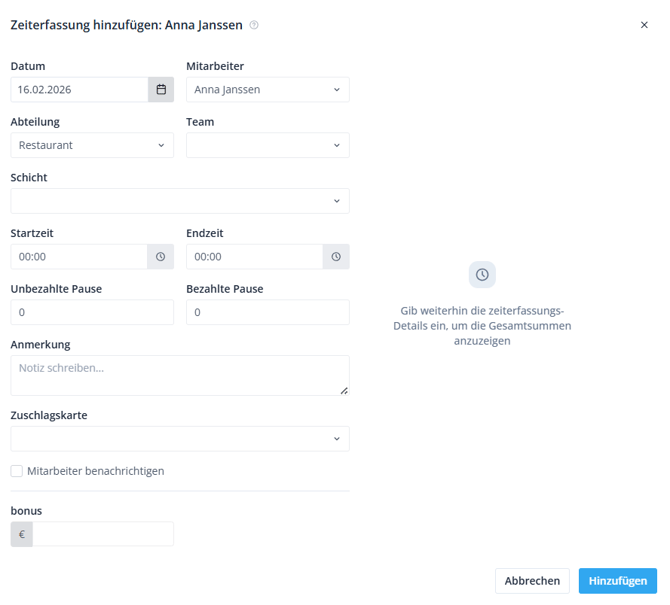Viewport: 670px width, 605px height.
Task: Click the clock icon in summary panel
Action: click(482, 275)
